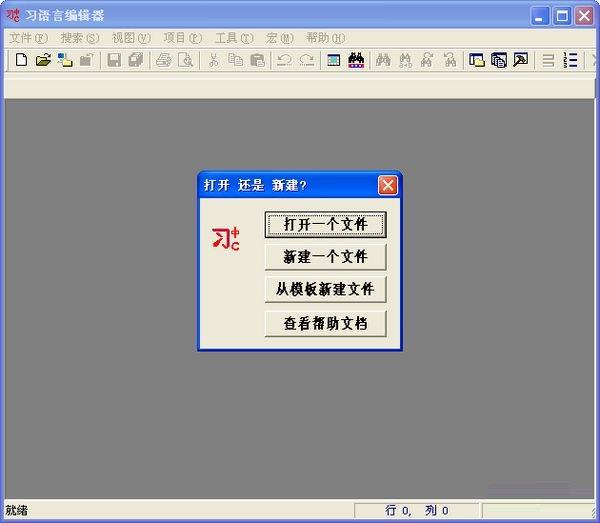Click the window with folder panel icon
Screen dimensions: 600x523
coord(477,60)
